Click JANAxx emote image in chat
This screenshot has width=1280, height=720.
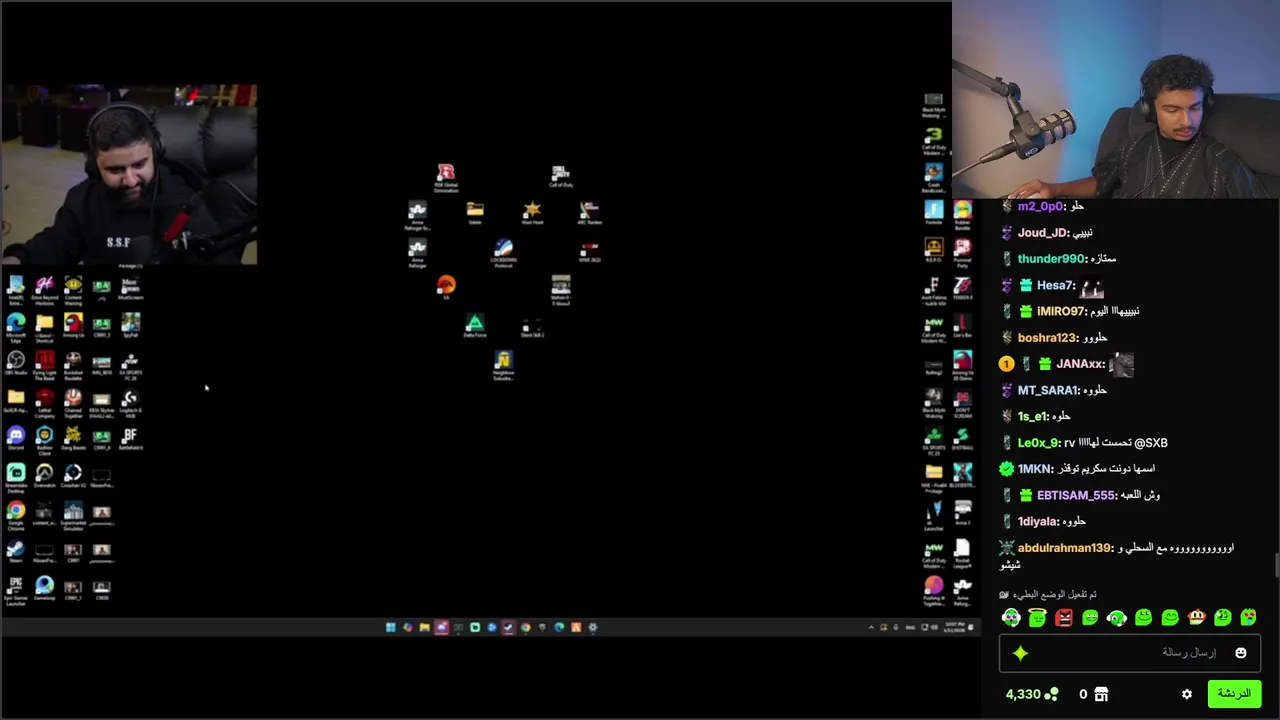click(1121, 364)
